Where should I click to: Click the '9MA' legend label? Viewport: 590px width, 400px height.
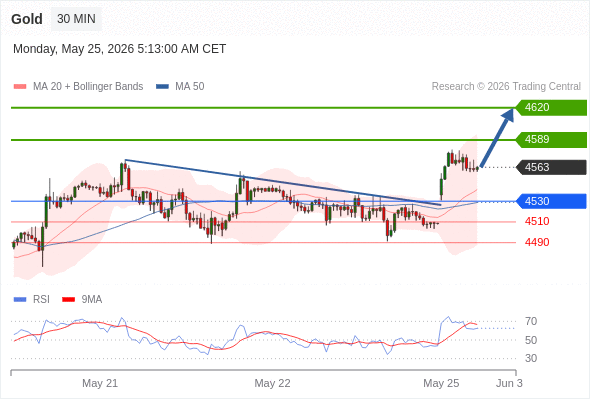[92, 300]
